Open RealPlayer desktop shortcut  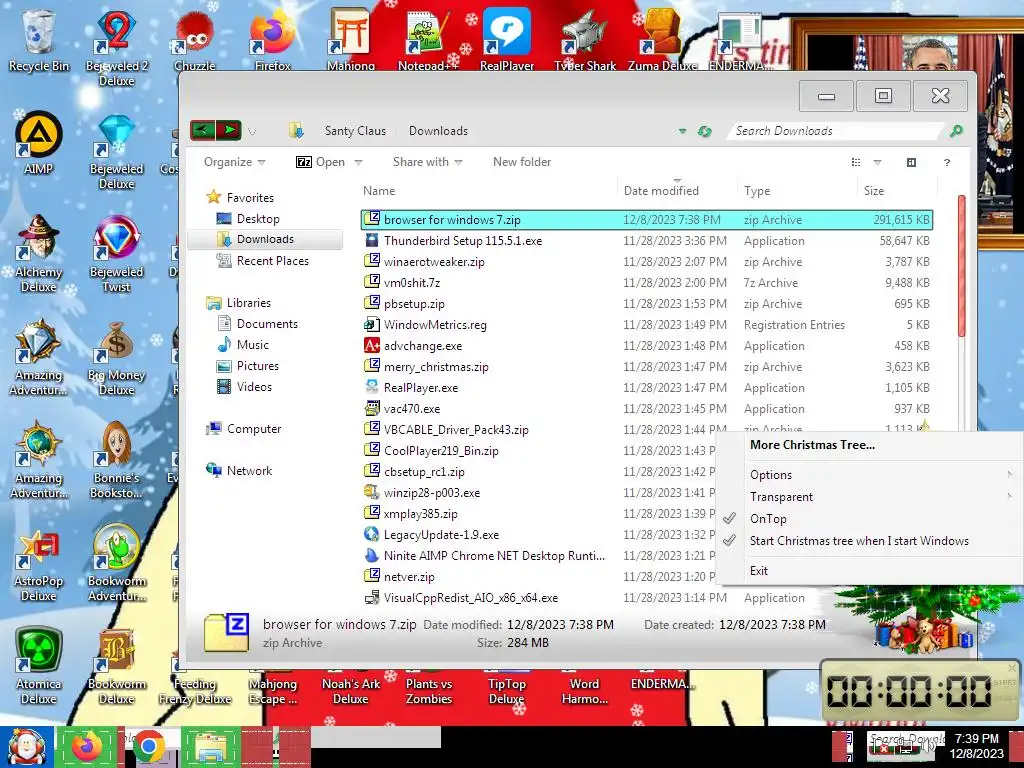click(x=507, y=38)
